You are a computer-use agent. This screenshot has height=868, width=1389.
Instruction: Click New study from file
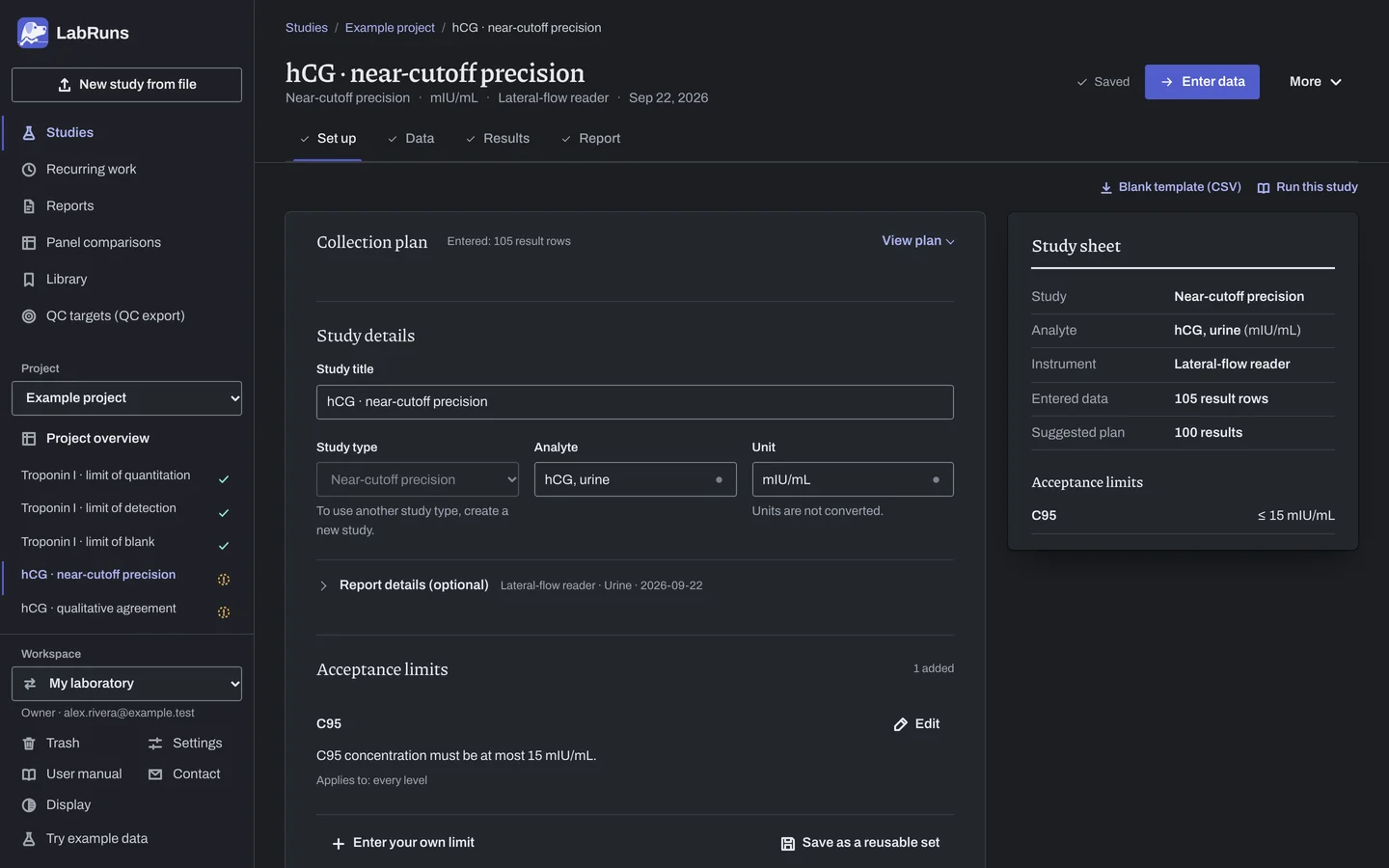tap(126, 85)
